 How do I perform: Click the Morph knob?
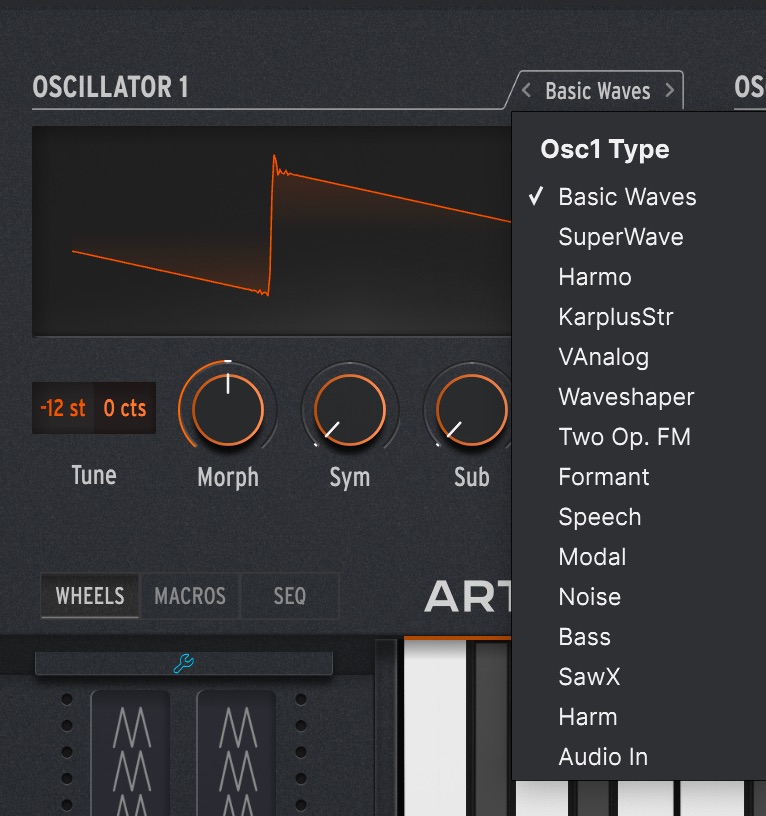point(228,409)
